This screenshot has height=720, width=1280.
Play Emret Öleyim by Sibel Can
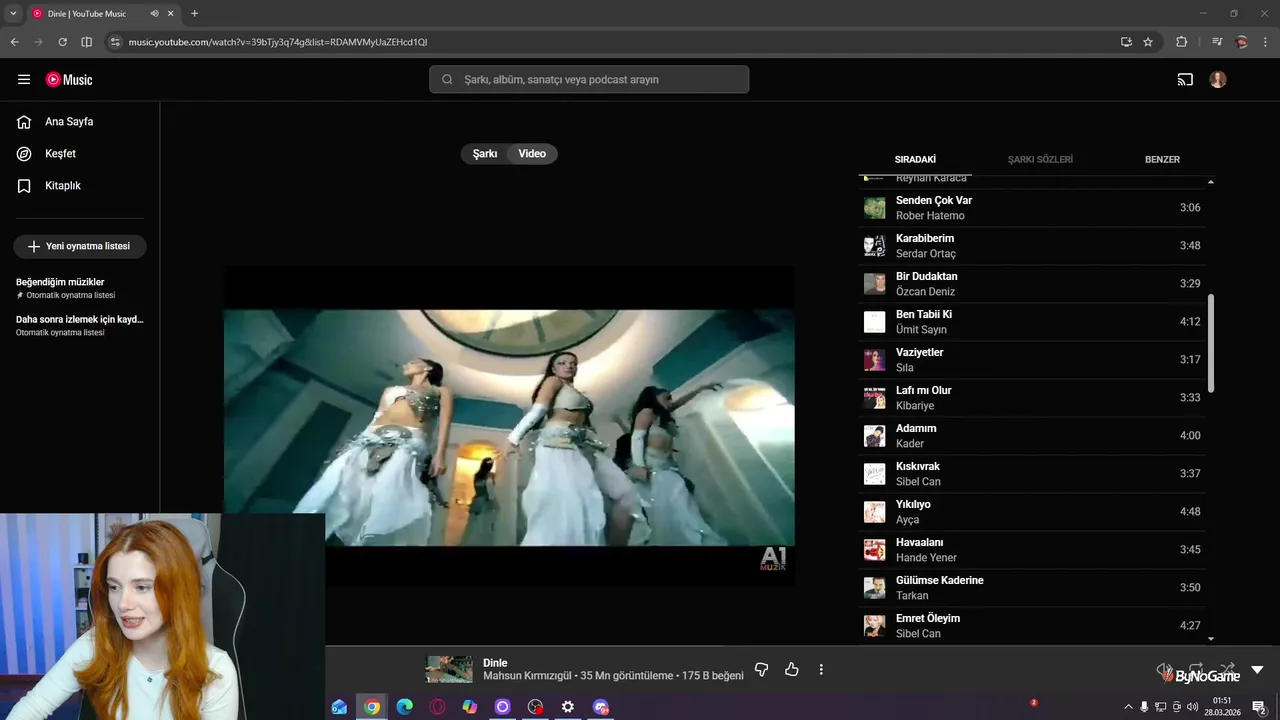(x=1032, y=626)
